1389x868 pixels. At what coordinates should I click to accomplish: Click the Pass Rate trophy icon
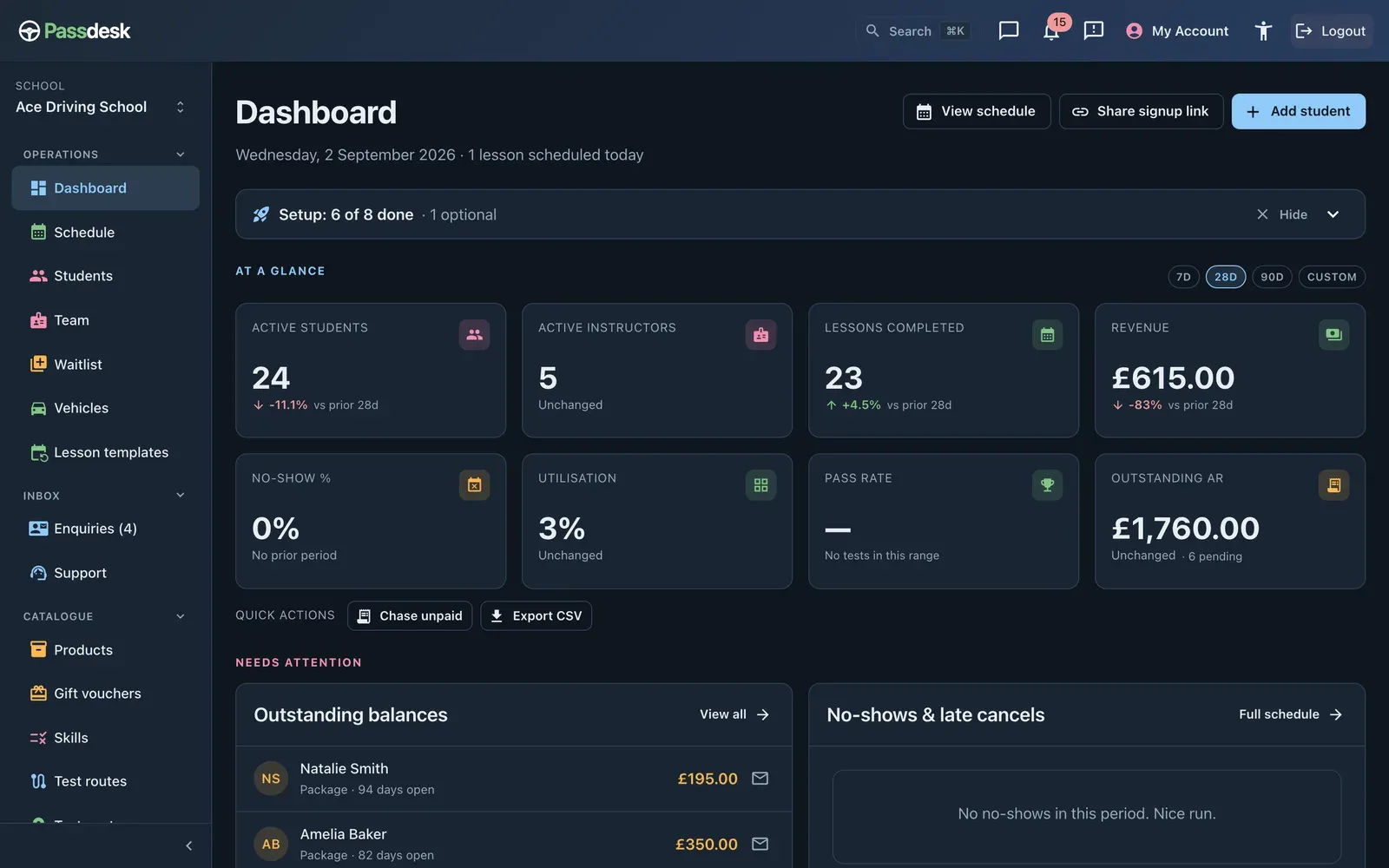click(x=1047, y=485)
